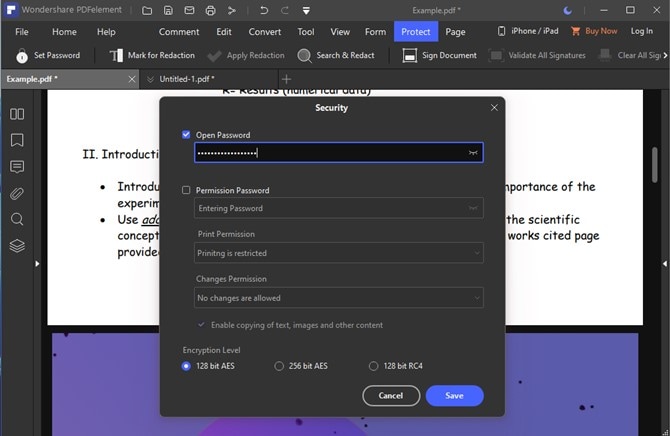Click the Open Password input field
Viewport: 670px width, 436px height.
pyautogui.click(x=339, y=153)
